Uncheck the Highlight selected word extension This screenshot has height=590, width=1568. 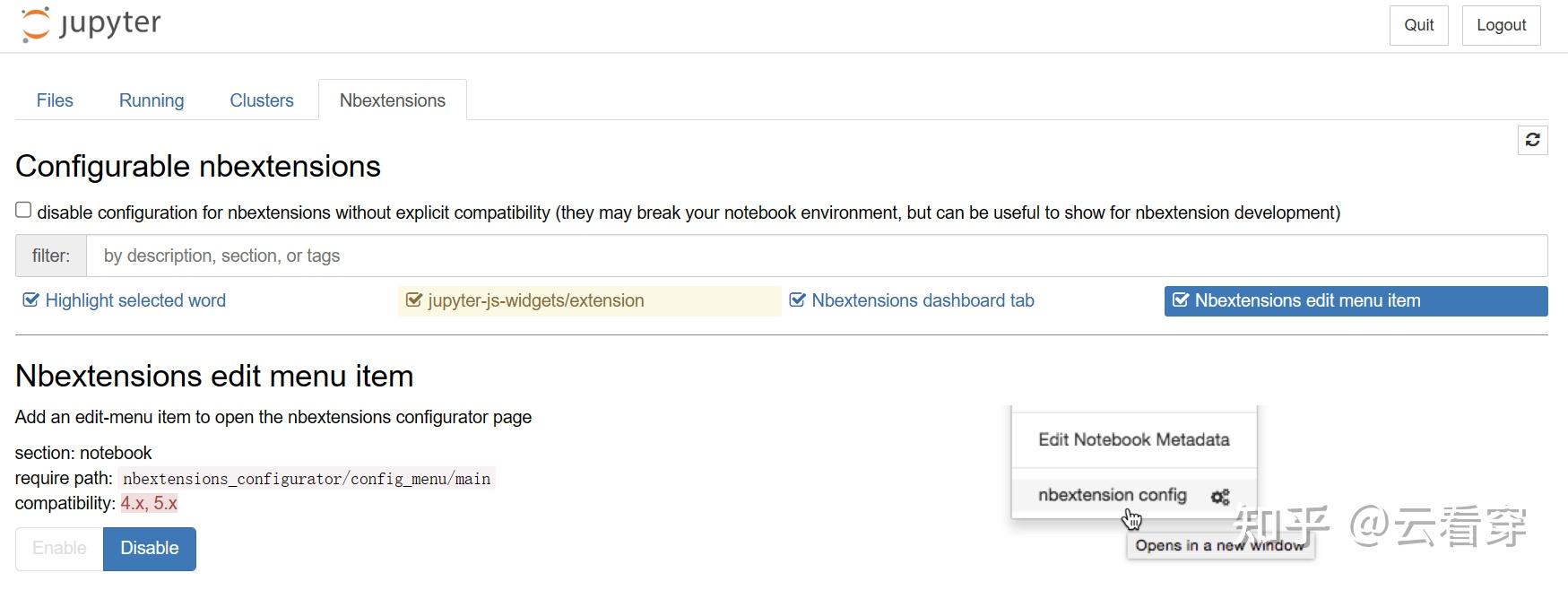(x=30, y=299)
